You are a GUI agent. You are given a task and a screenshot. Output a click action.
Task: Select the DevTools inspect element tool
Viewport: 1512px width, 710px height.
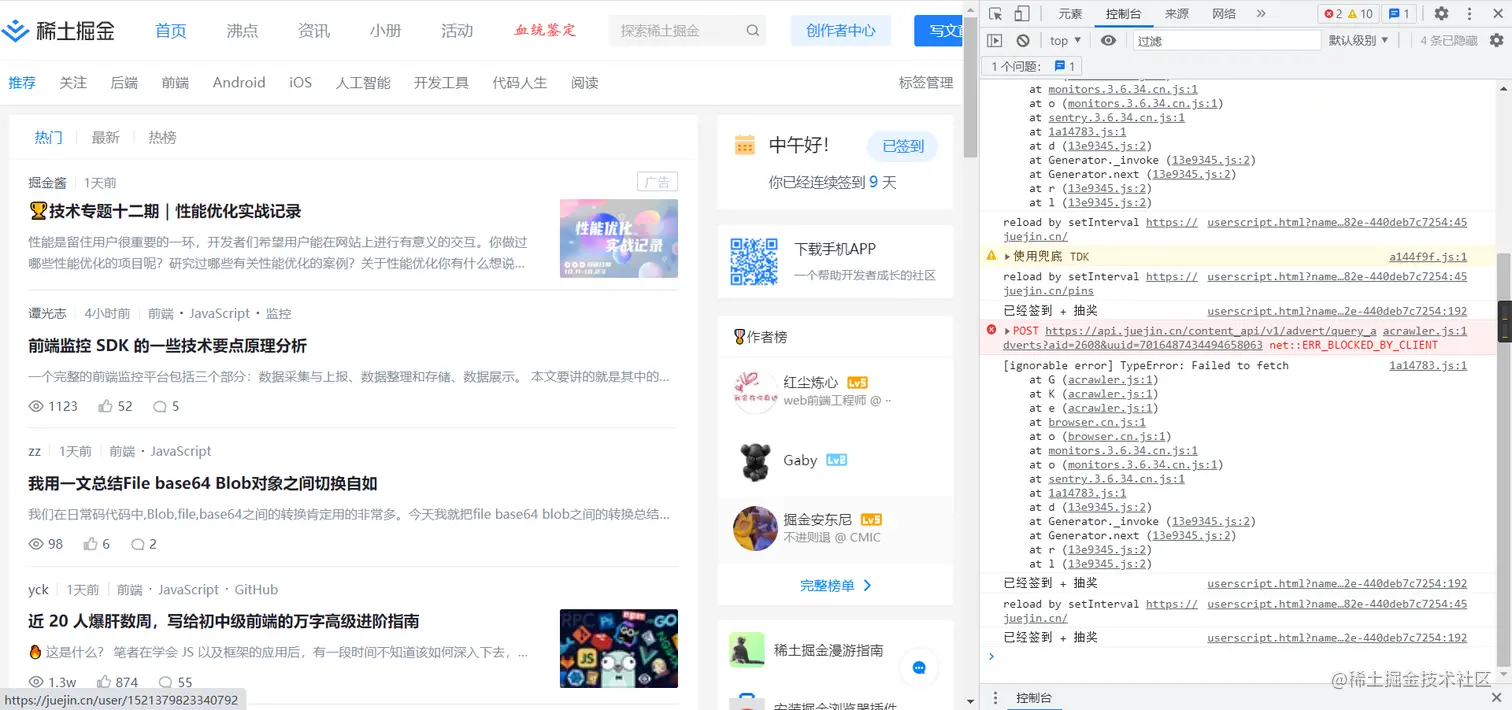996,14
